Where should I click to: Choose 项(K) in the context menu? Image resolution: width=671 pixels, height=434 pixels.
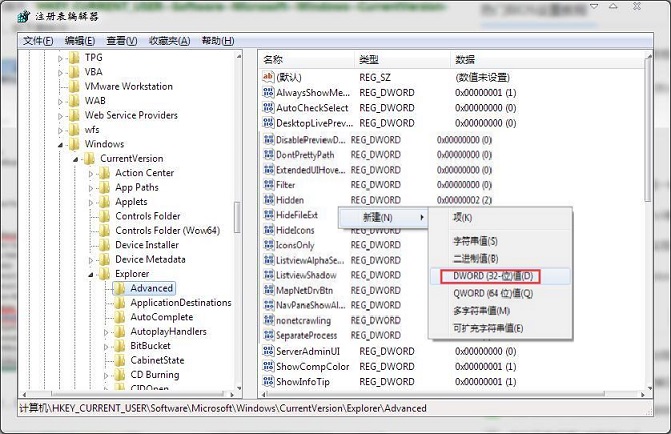point(463,217)
